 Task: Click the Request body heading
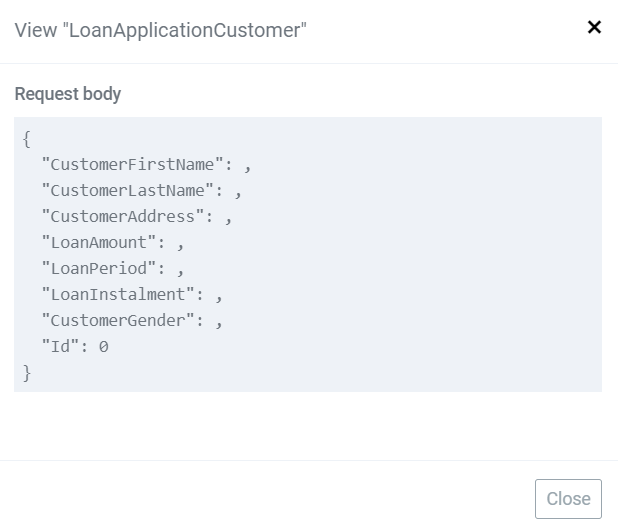pyautogui.click(x=68, y=94)
